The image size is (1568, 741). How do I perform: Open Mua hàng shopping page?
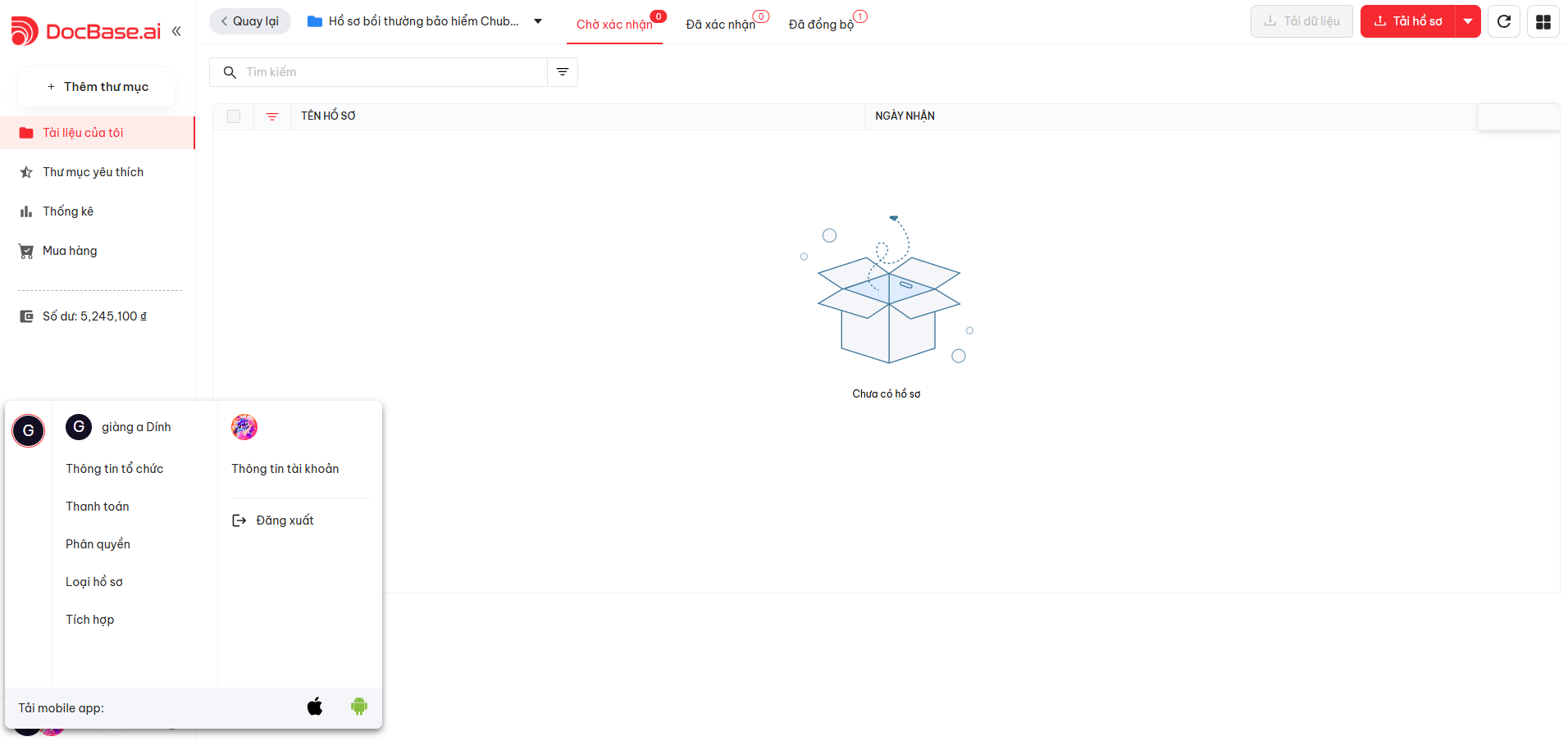98,251
